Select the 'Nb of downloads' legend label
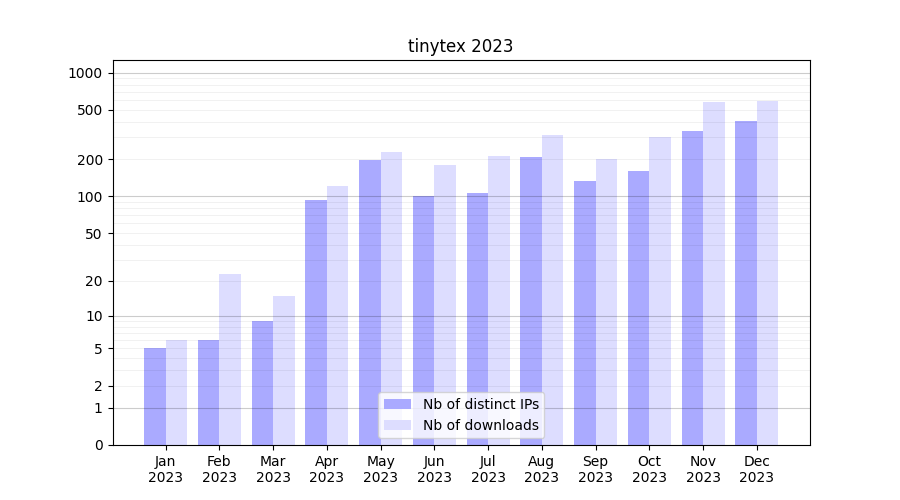The height and width of the screenshot is (500, 900). [480, 425]
